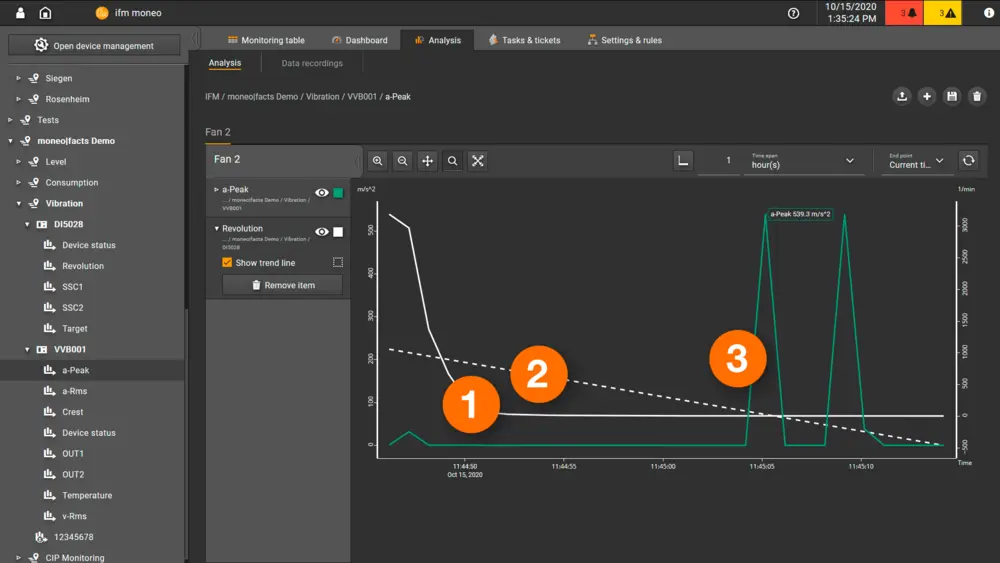Select the Analysis subtab
The image size is (1000, 563).
[225, 62]
